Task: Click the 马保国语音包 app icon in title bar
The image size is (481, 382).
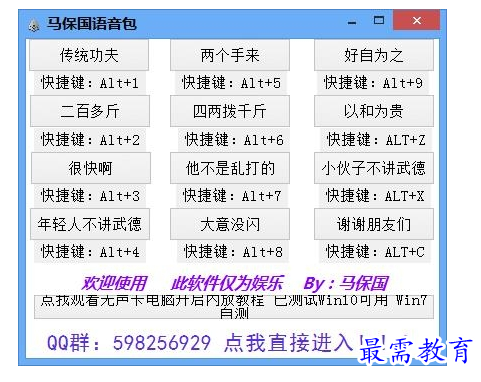Action: click(34, 25)
